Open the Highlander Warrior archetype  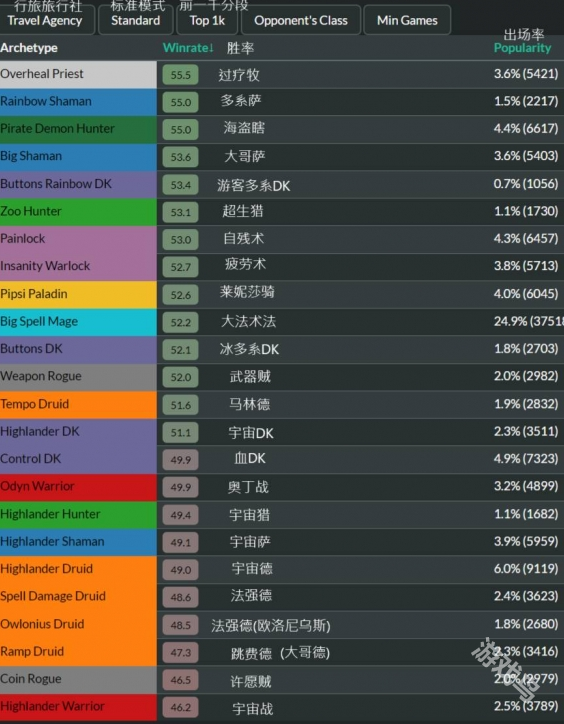click(x=78, y=707)
